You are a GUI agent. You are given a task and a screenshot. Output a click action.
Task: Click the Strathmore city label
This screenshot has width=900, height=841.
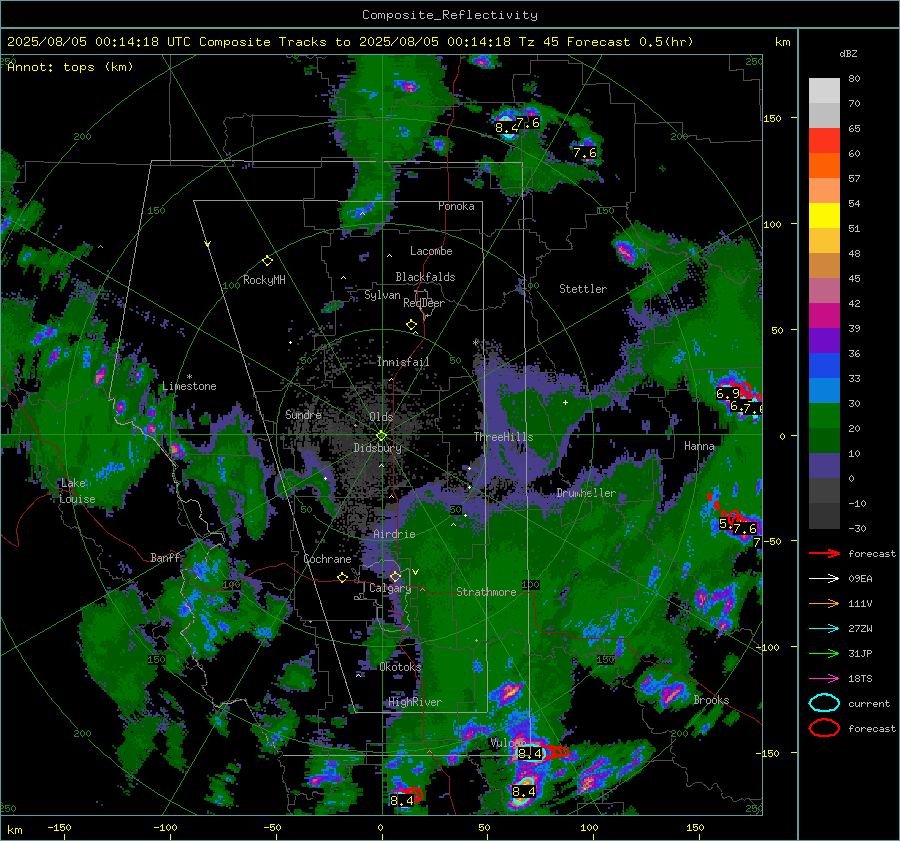(486, 592)
